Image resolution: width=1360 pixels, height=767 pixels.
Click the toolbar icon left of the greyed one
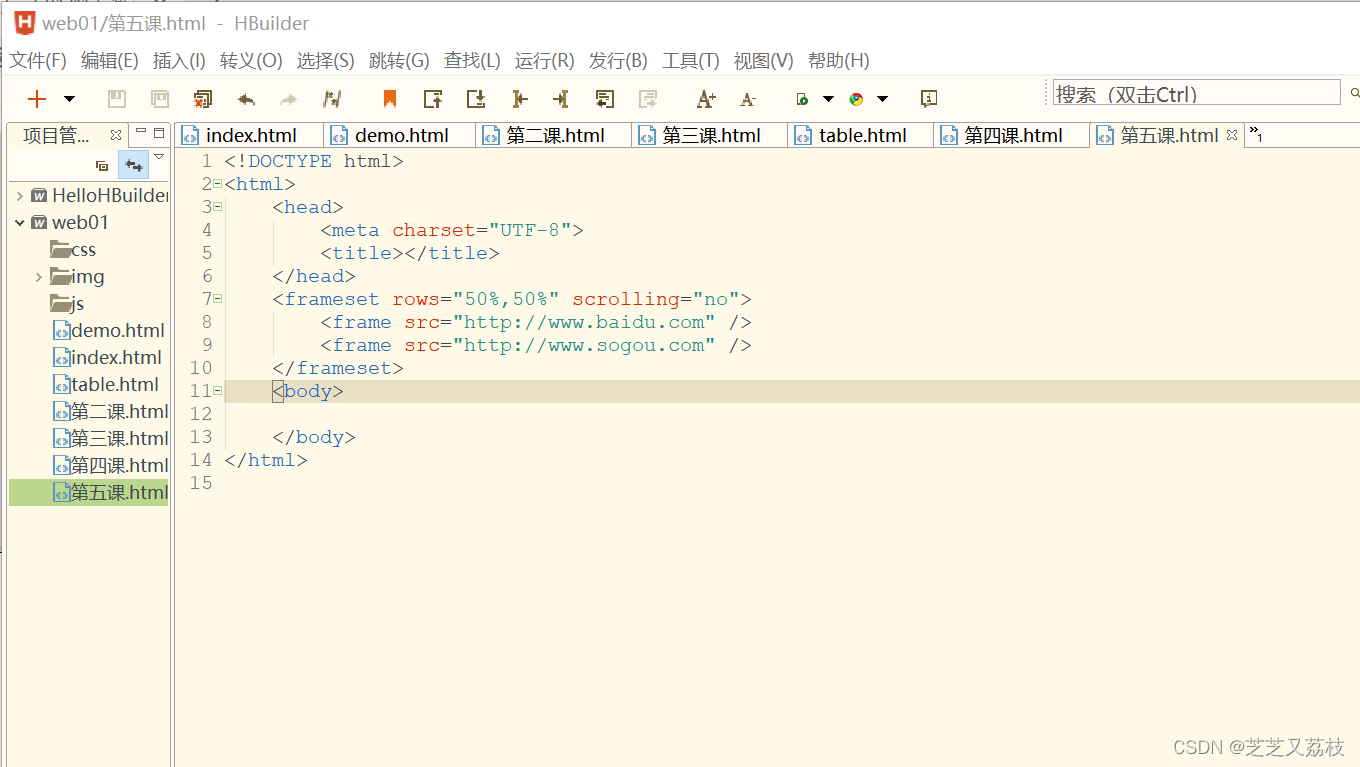604,98
